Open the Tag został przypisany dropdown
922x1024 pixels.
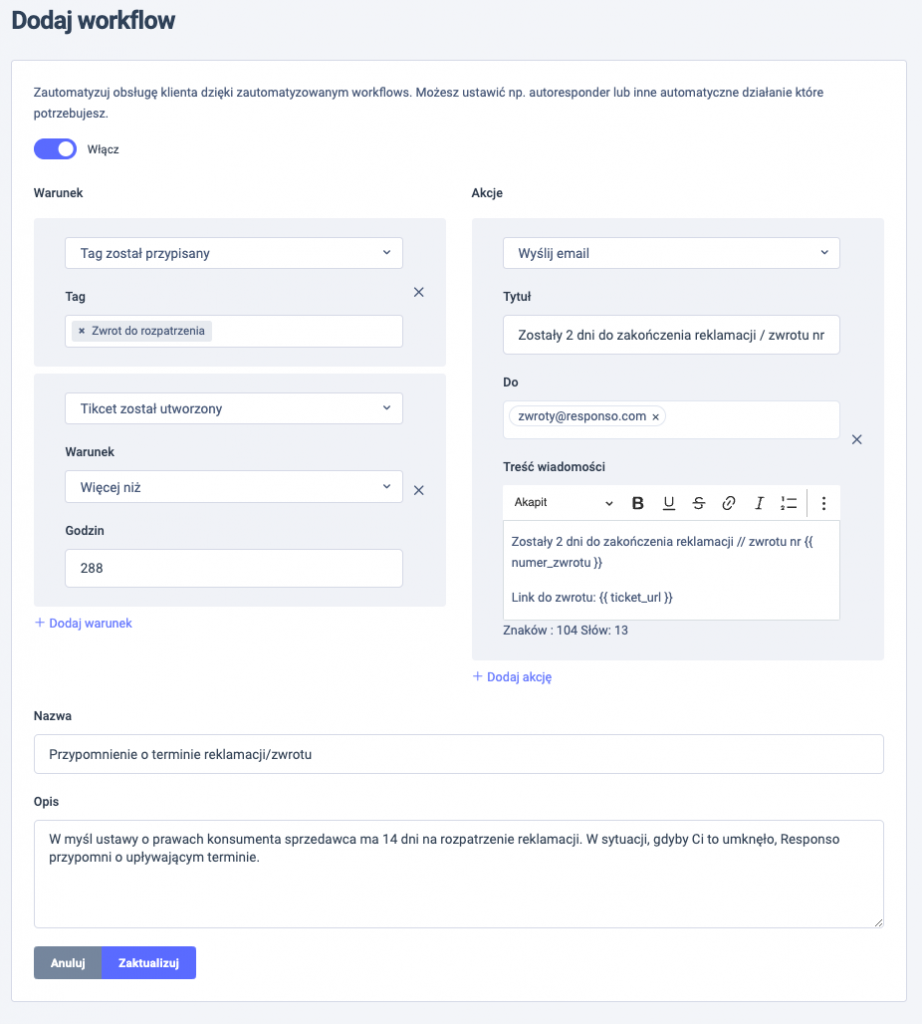[234, 253]
